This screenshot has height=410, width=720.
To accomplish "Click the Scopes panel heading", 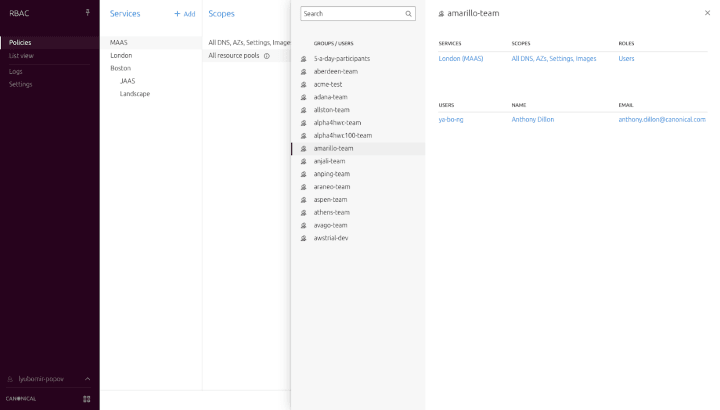I will pos(221,14).
